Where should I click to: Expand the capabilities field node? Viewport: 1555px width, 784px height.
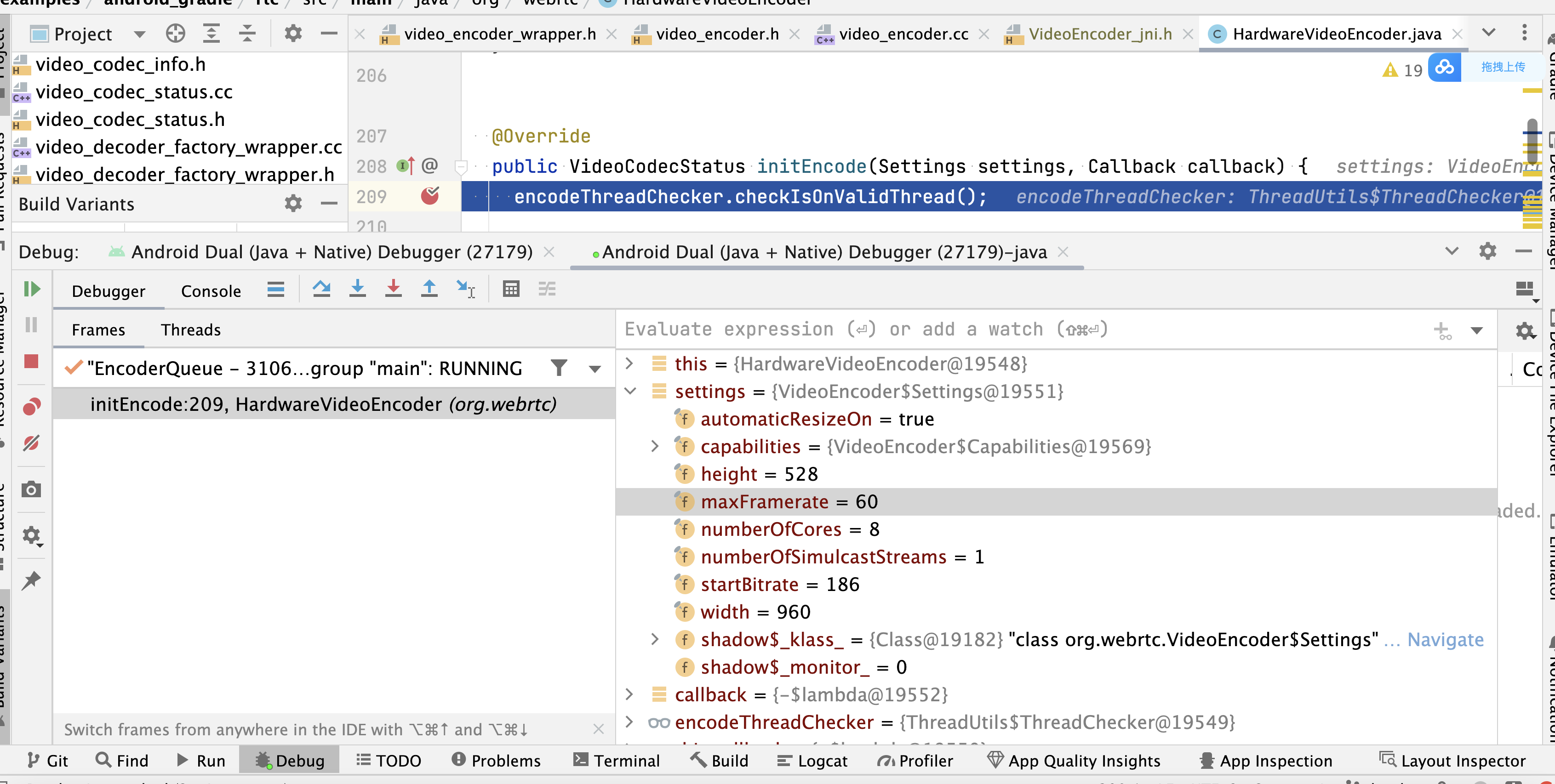point(655,446)
